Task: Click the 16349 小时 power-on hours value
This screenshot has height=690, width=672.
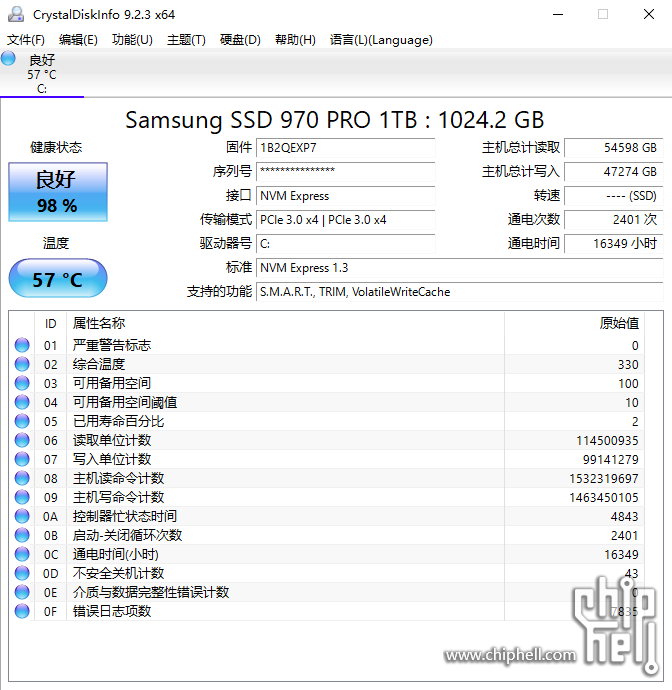Action: point(613,244)
